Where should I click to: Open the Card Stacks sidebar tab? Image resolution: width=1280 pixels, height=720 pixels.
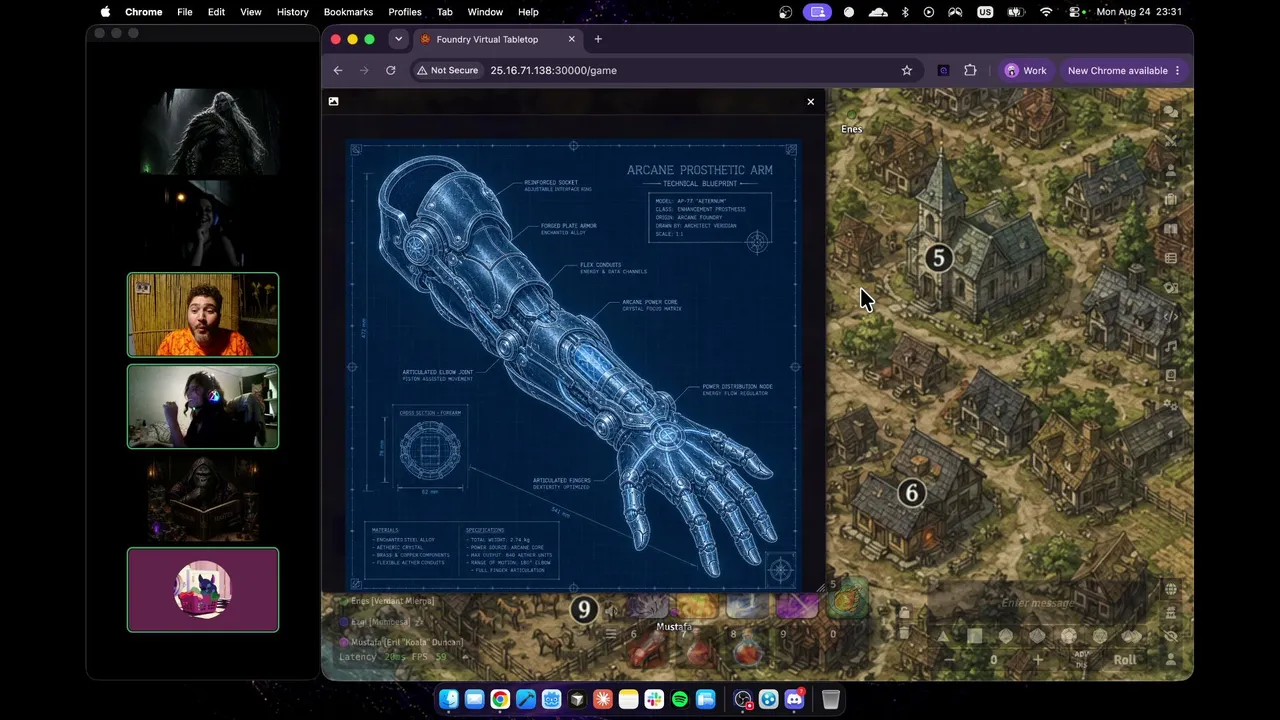click(1171, 287)
